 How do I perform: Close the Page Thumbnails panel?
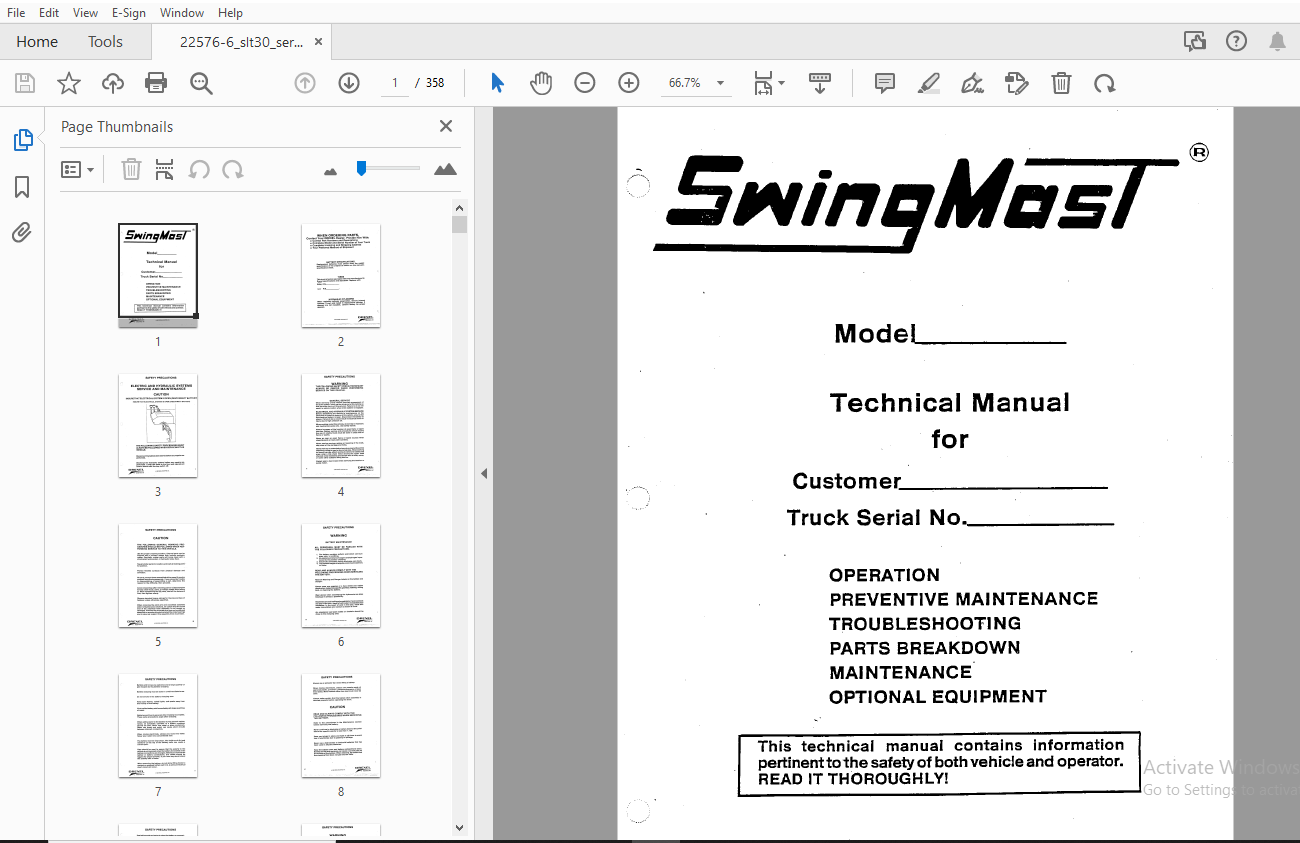pos(446,126)
